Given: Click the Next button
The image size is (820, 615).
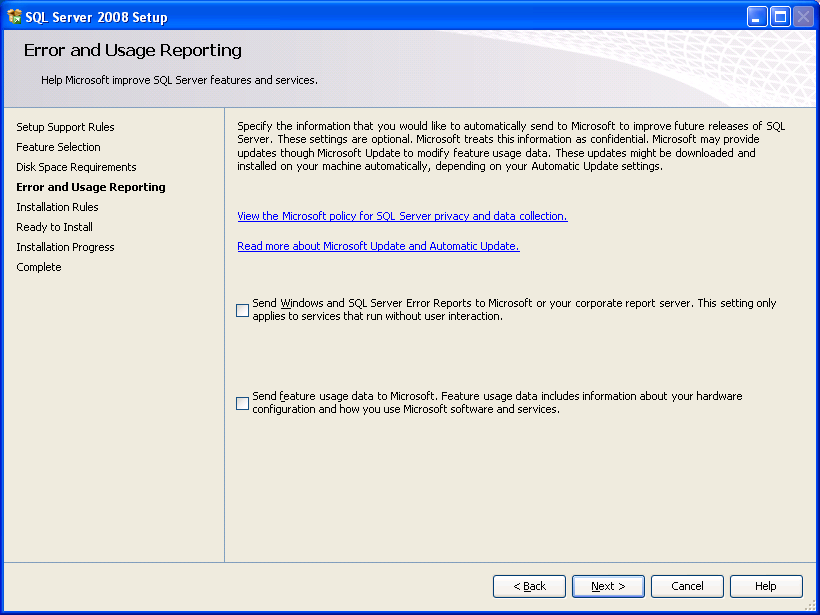Looking at the screenshot, I should [x=608, y=586].
